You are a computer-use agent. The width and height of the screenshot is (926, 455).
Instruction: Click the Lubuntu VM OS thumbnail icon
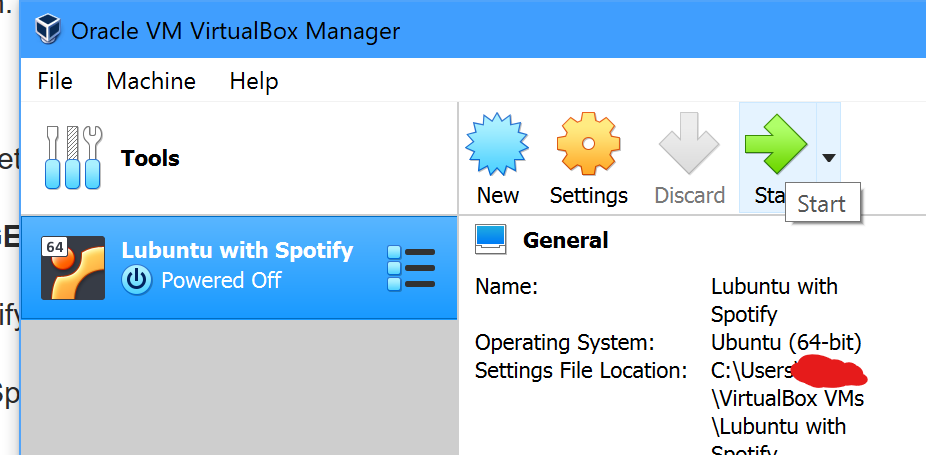pos(73,268)
